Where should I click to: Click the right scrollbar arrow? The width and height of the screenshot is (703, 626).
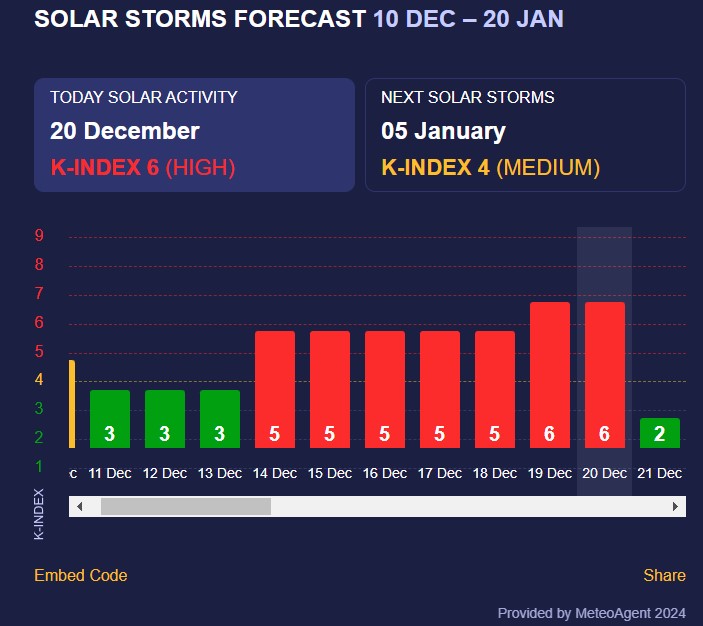[677, 507]
